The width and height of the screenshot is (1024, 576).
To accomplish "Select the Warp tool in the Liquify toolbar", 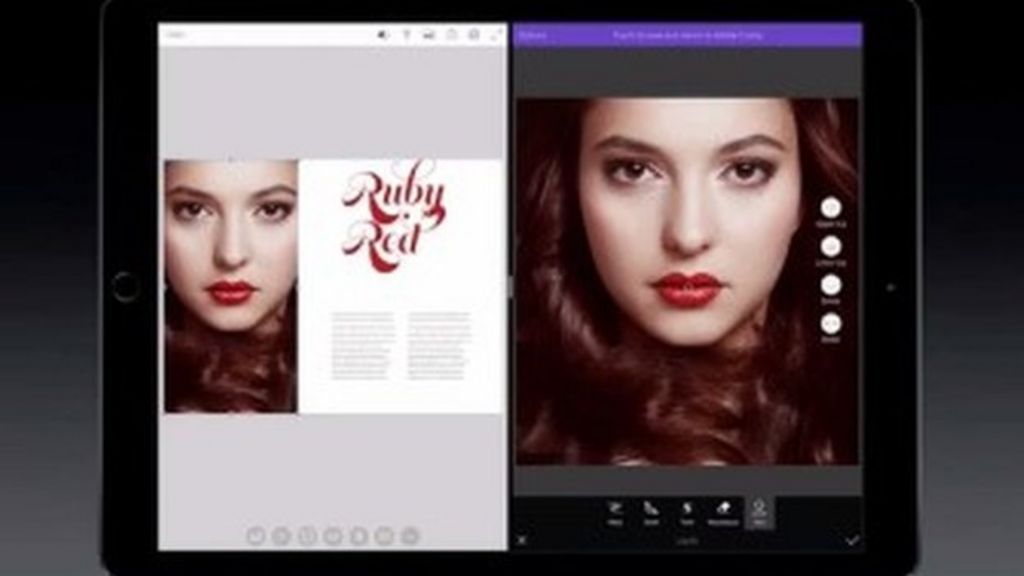I will tap(617, 508).
